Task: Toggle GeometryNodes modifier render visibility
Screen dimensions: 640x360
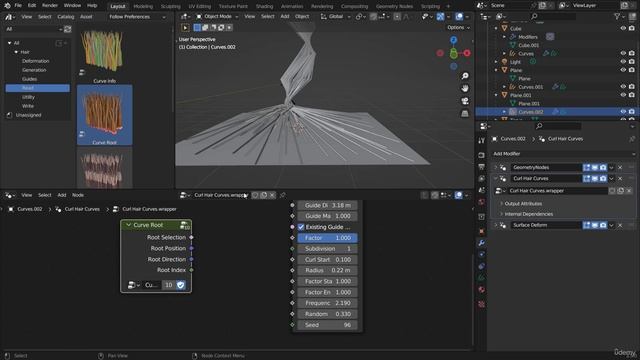Action: (x=603, y=167)
